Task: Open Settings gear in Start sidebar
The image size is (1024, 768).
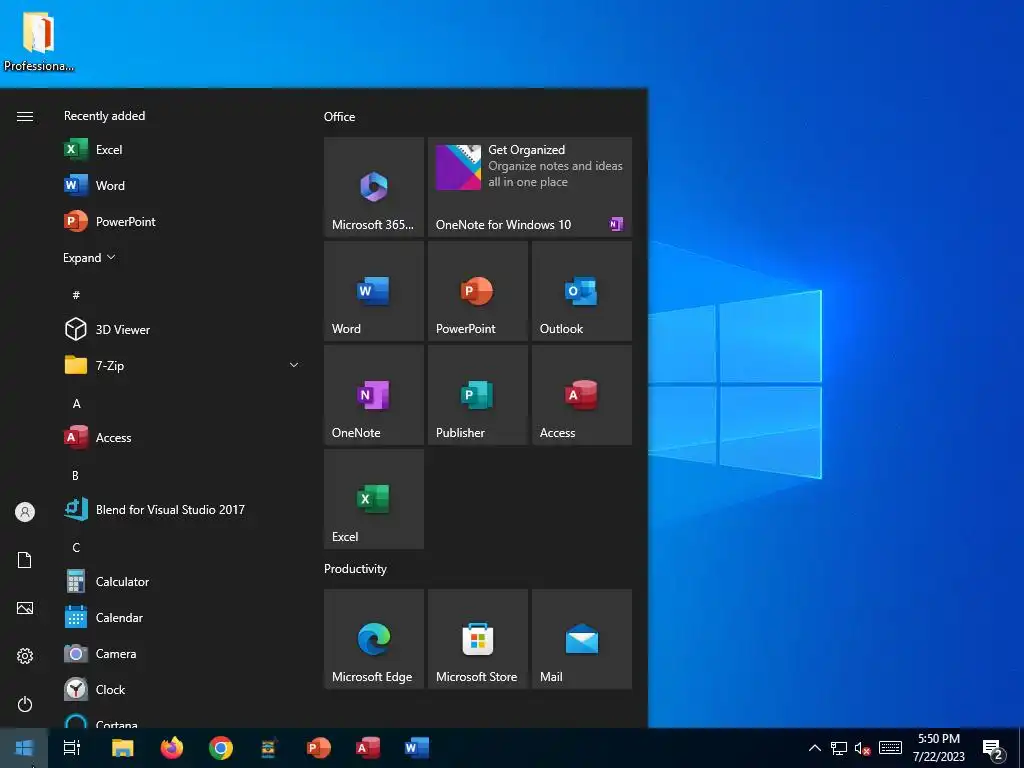Action: pos(25,656)
